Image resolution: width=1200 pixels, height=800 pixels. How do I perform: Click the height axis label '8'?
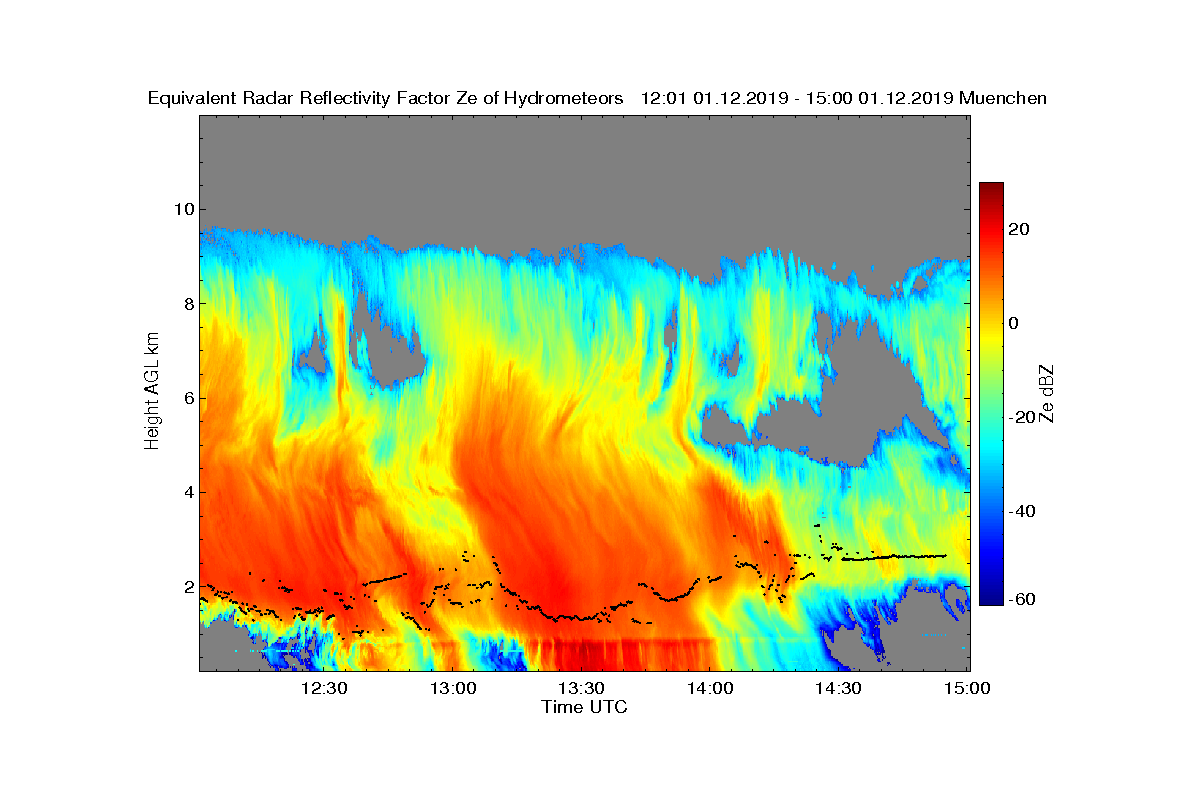click(x=188, y=303)
